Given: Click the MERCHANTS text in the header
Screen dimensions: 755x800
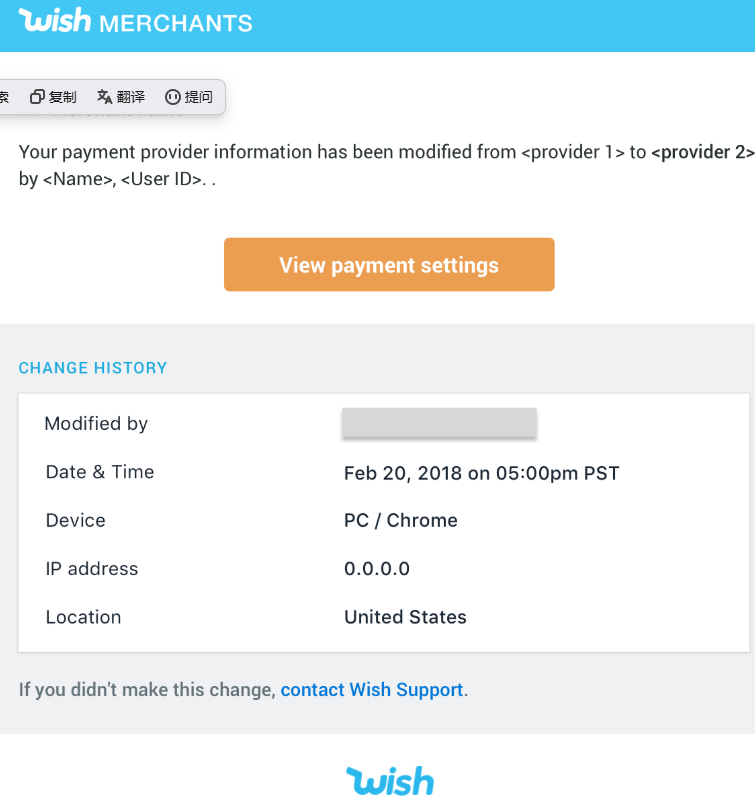Looking at the screenshot, I should [176, 22].
